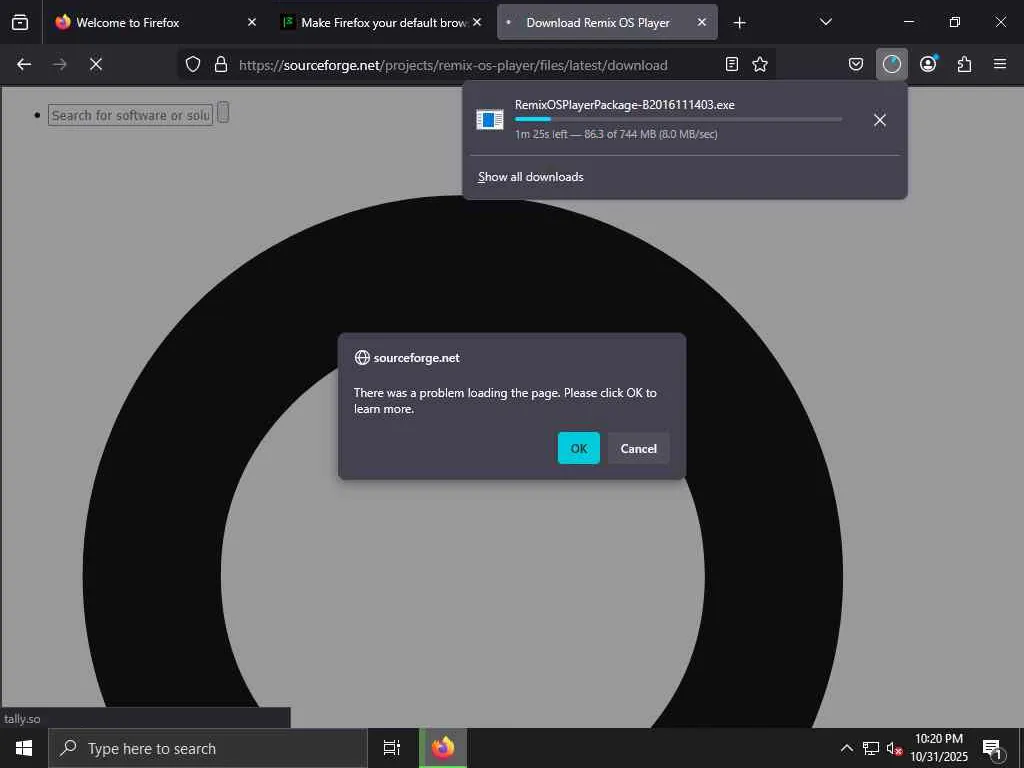Open tracking protection shield icon

click(193, 64)
